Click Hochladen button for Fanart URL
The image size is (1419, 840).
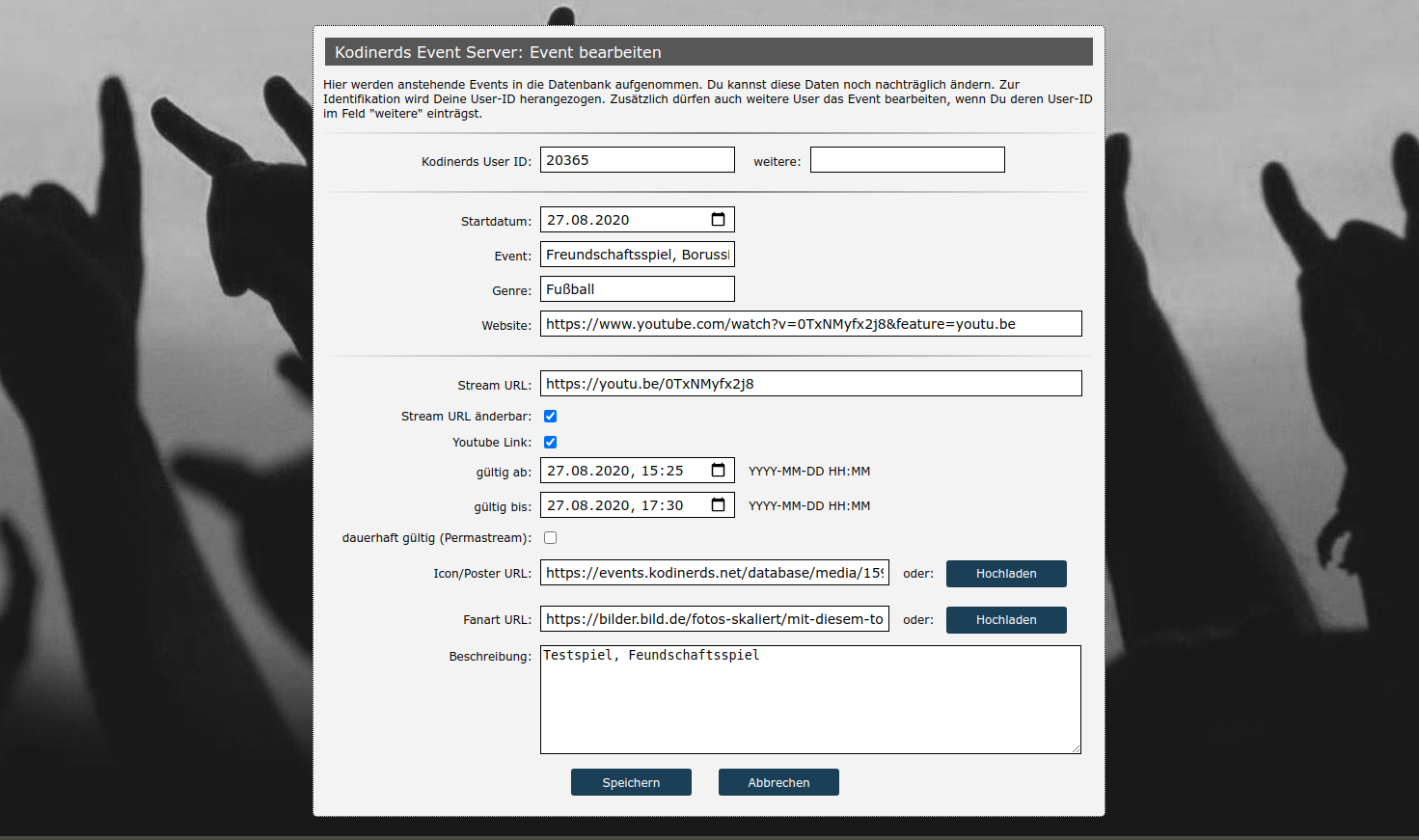[1006, 620]
